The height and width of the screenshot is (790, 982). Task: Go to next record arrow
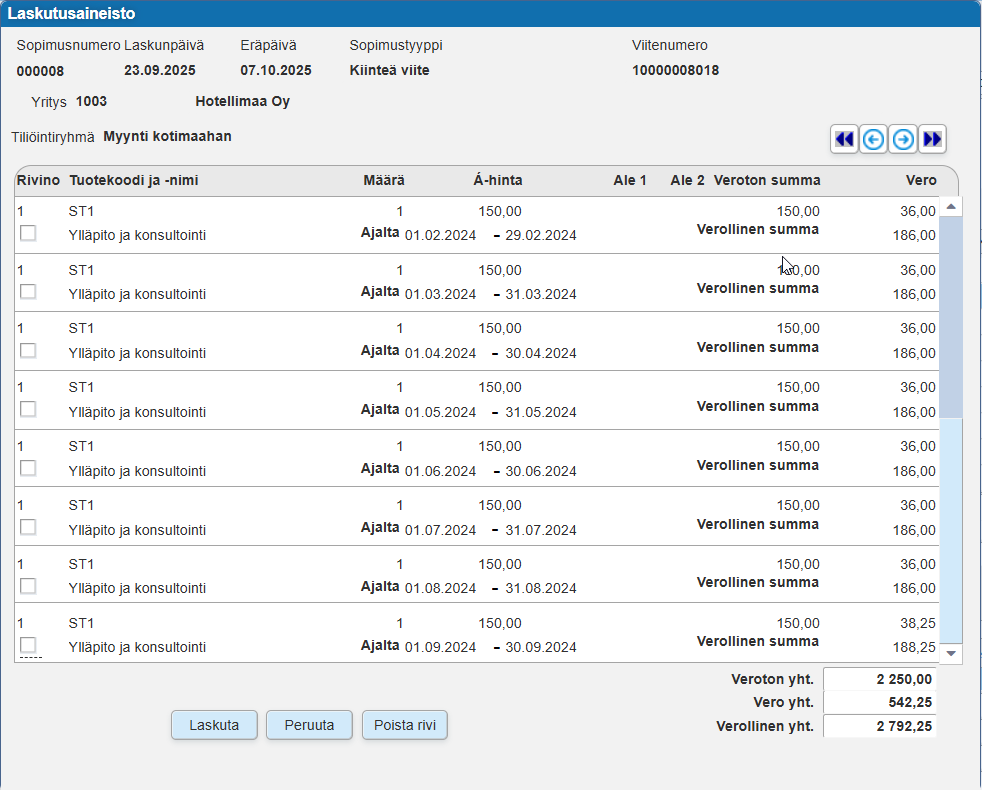pyautogui.click(x=903, y=139)
